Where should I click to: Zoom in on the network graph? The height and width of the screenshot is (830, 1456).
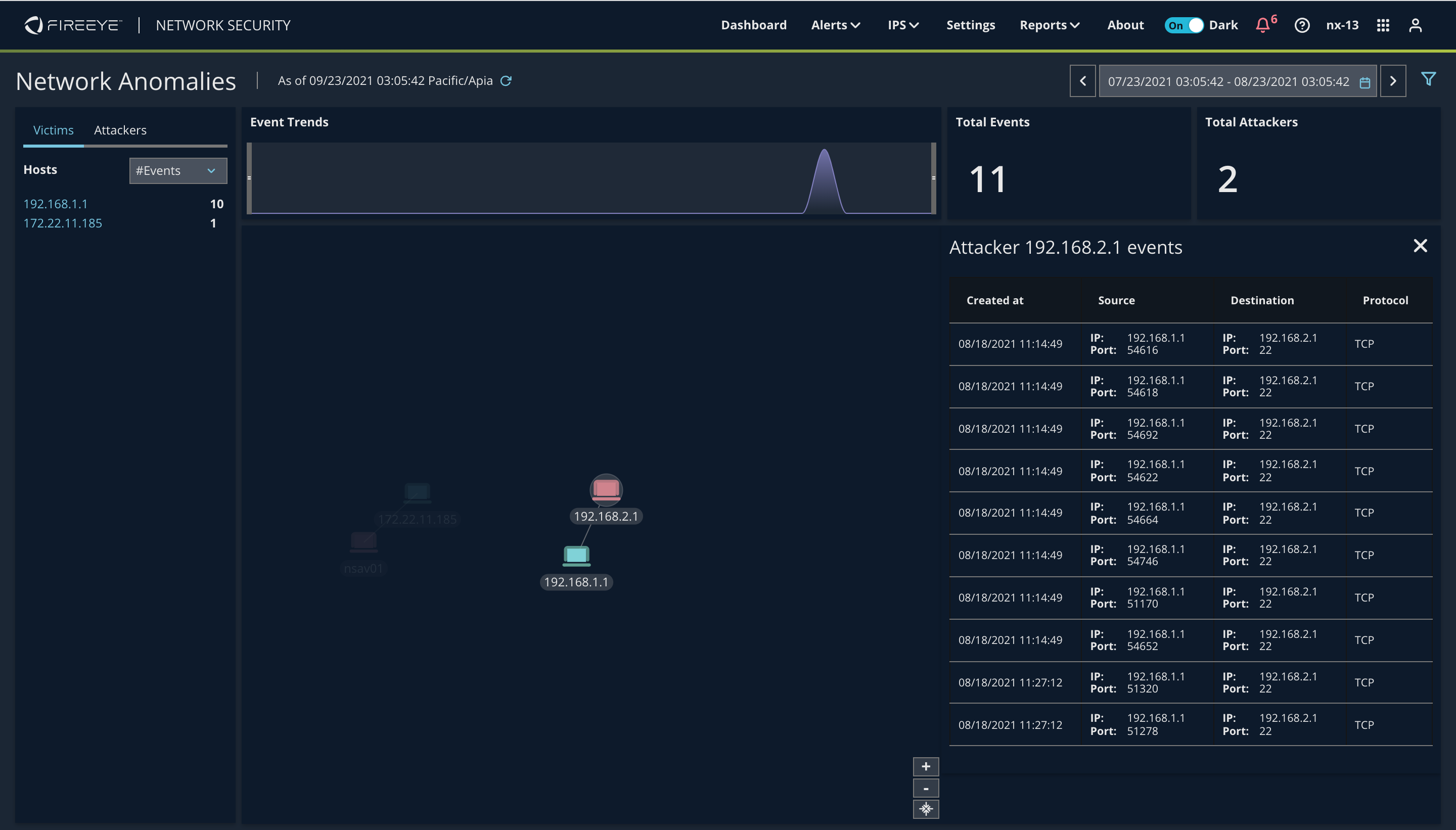coord(926,767)
